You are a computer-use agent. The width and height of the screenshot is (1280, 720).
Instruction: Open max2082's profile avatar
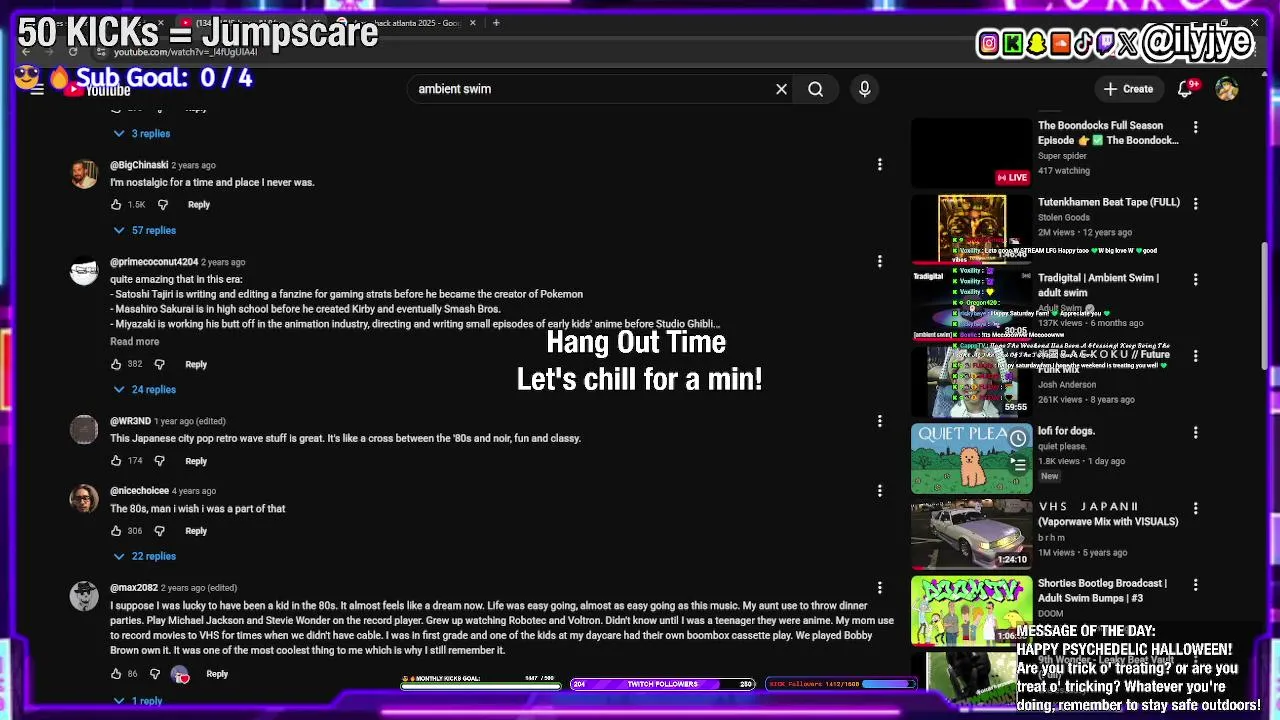click(84, 596)
